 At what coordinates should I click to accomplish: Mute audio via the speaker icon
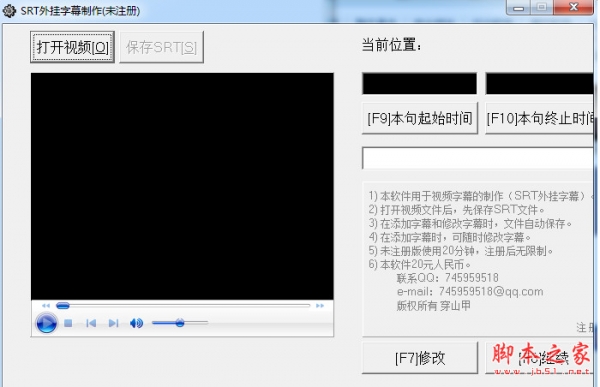pos(136,323)
